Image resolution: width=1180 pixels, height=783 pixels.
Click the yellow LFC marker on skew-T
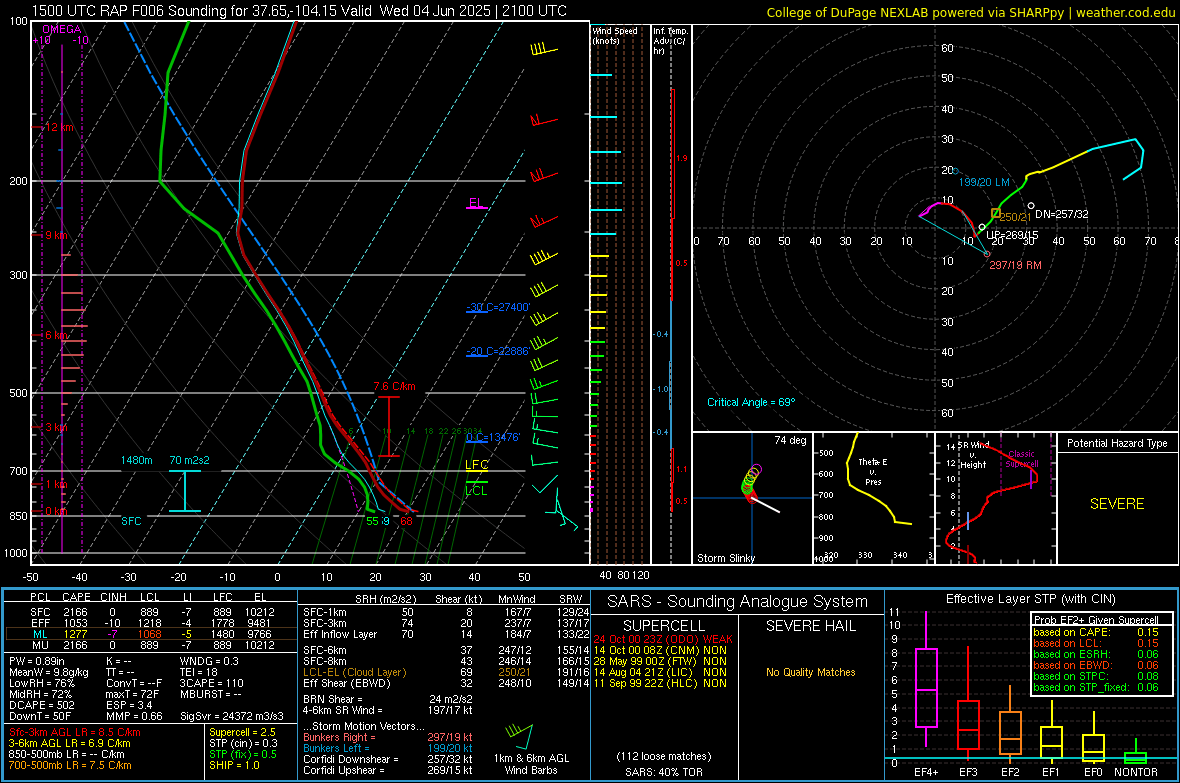(x=476, y=466)
